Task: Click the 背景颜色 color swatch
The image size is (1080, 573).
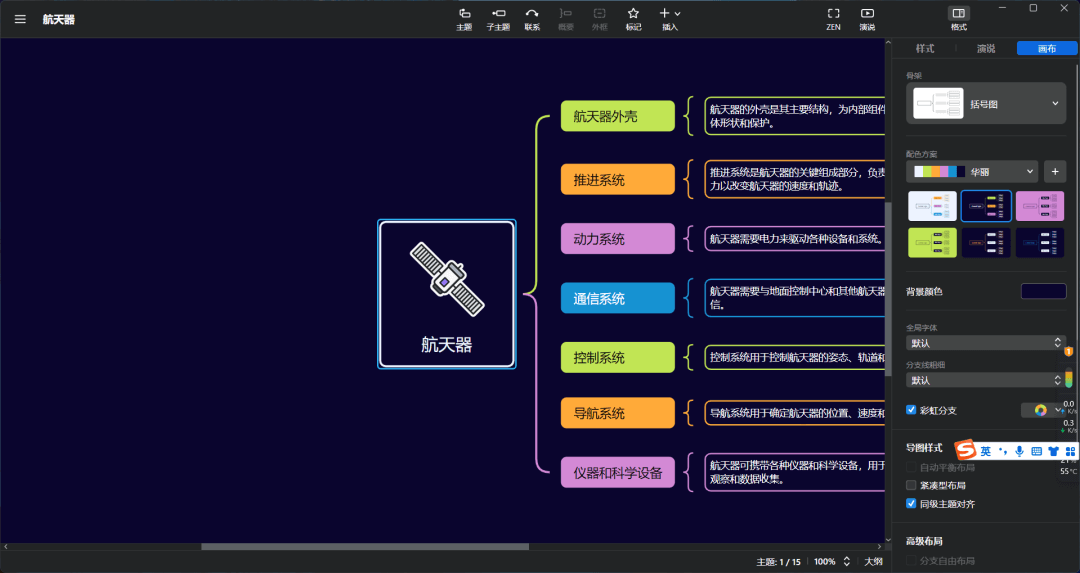Action: click(x=1043, y=291)
